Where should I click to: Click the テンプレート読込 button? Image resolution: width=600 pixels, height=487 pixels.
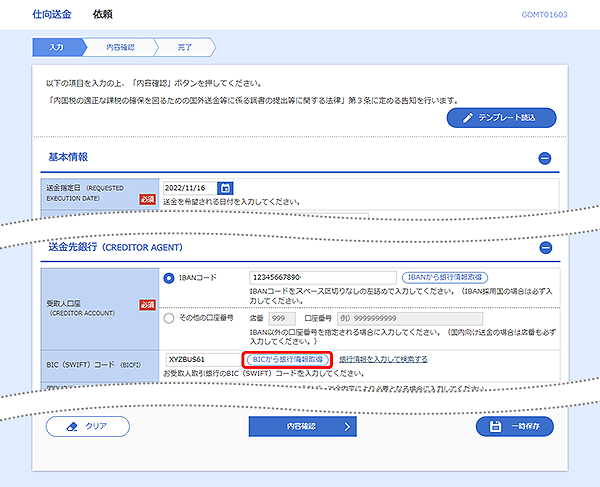coord(501,118)
